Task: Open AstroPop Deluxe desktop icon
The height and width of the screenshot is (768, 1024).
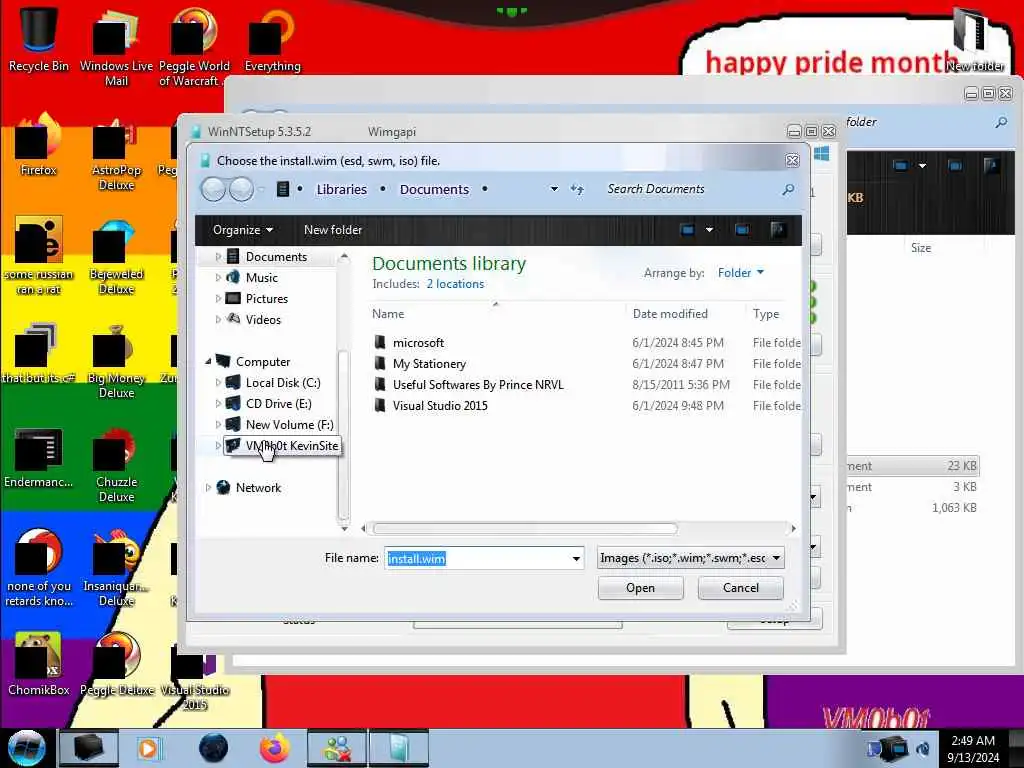Action: (116, 153)
